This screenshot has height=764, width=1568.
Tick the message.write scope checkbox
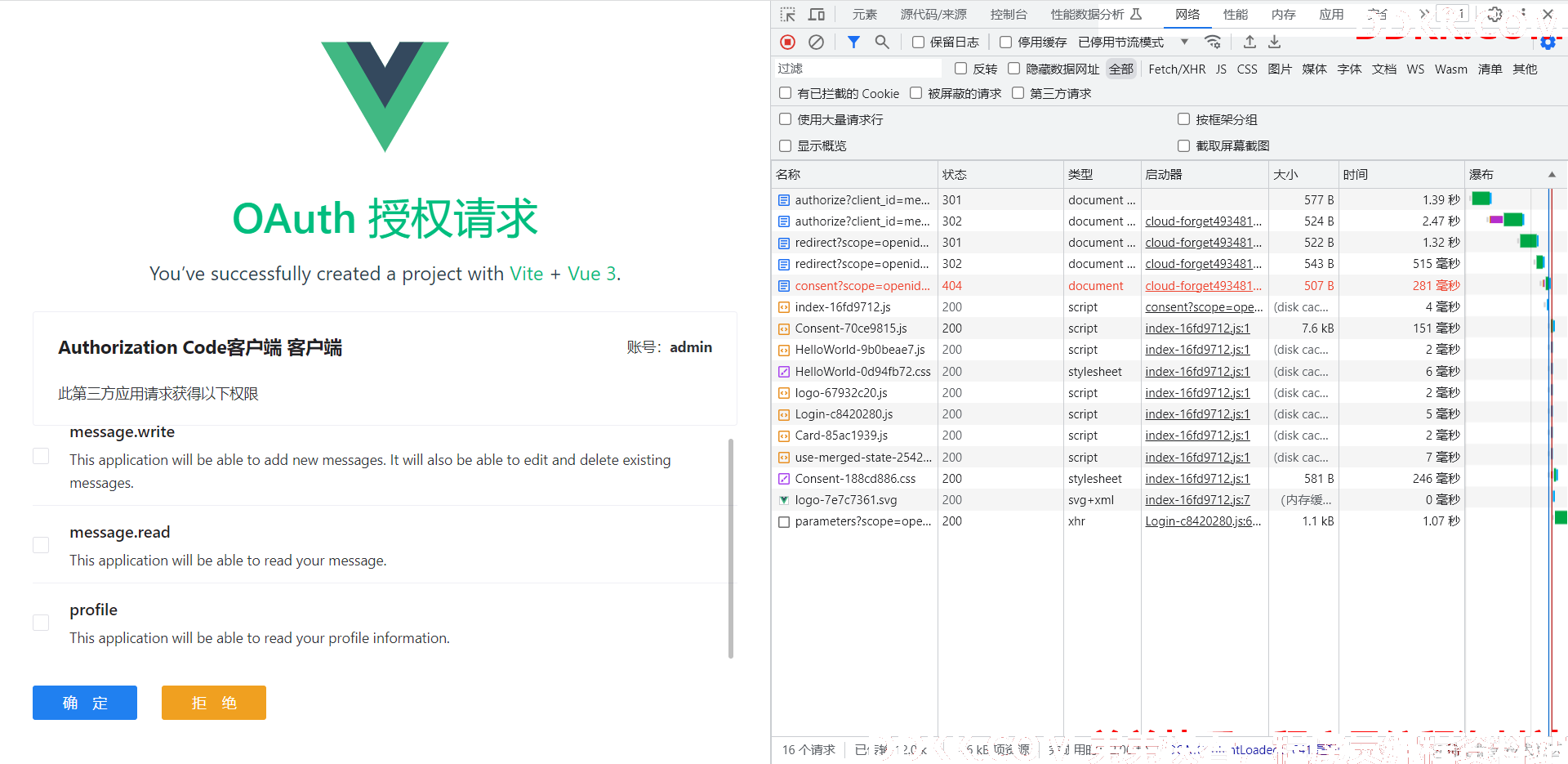click(x=41, y=456)
